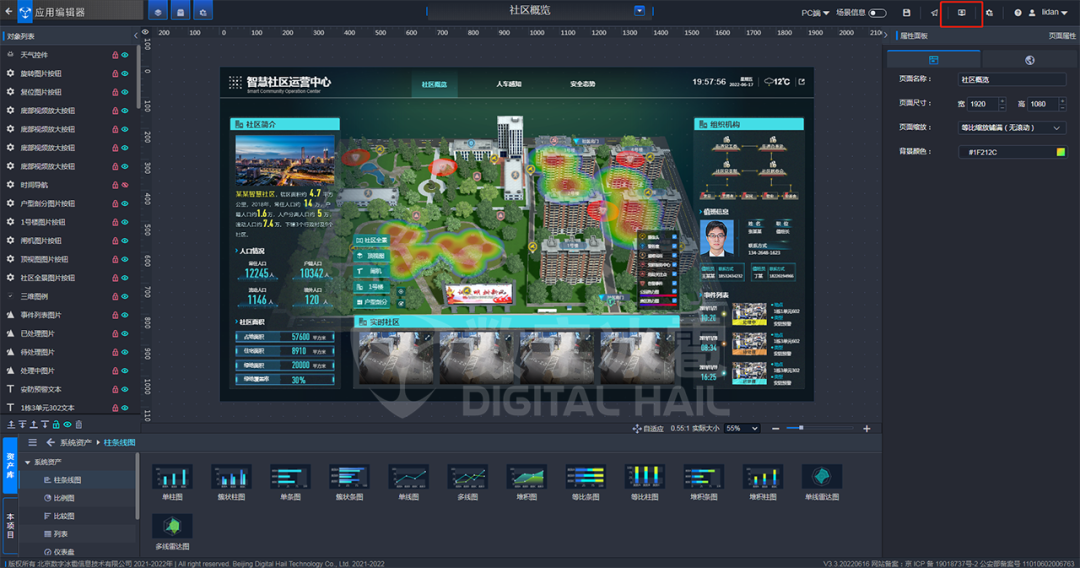
Task: Click 人车感知 tab in canvas header
Action: [x=508, y=84]
